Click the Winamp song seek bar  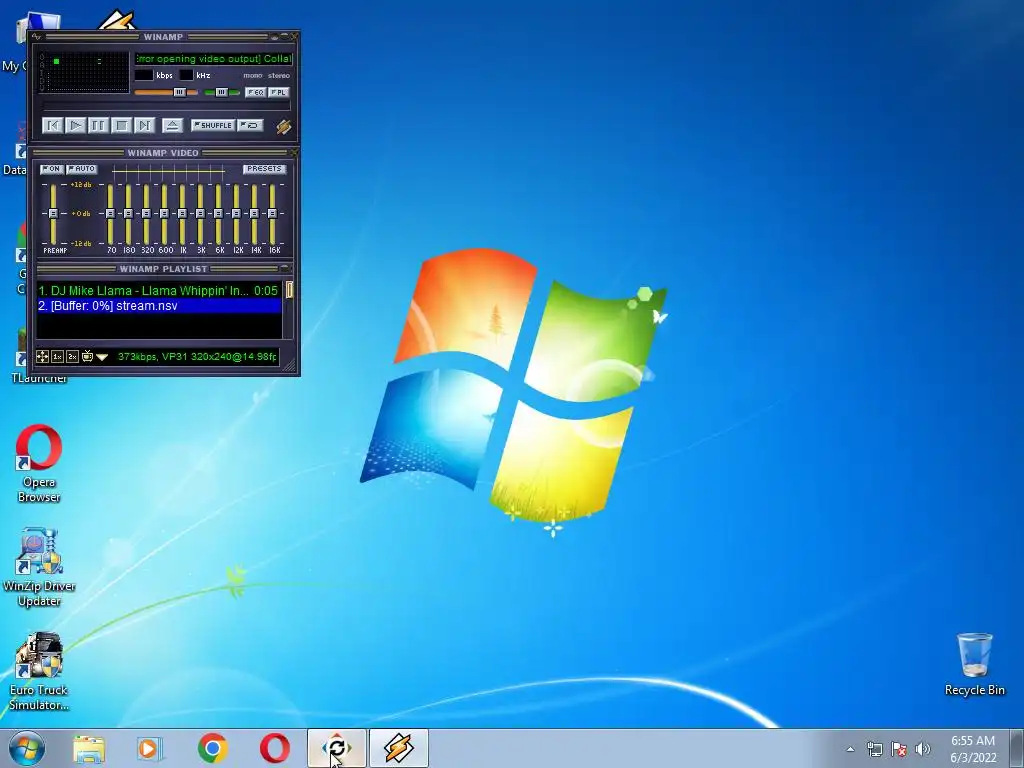click(167, 106)
